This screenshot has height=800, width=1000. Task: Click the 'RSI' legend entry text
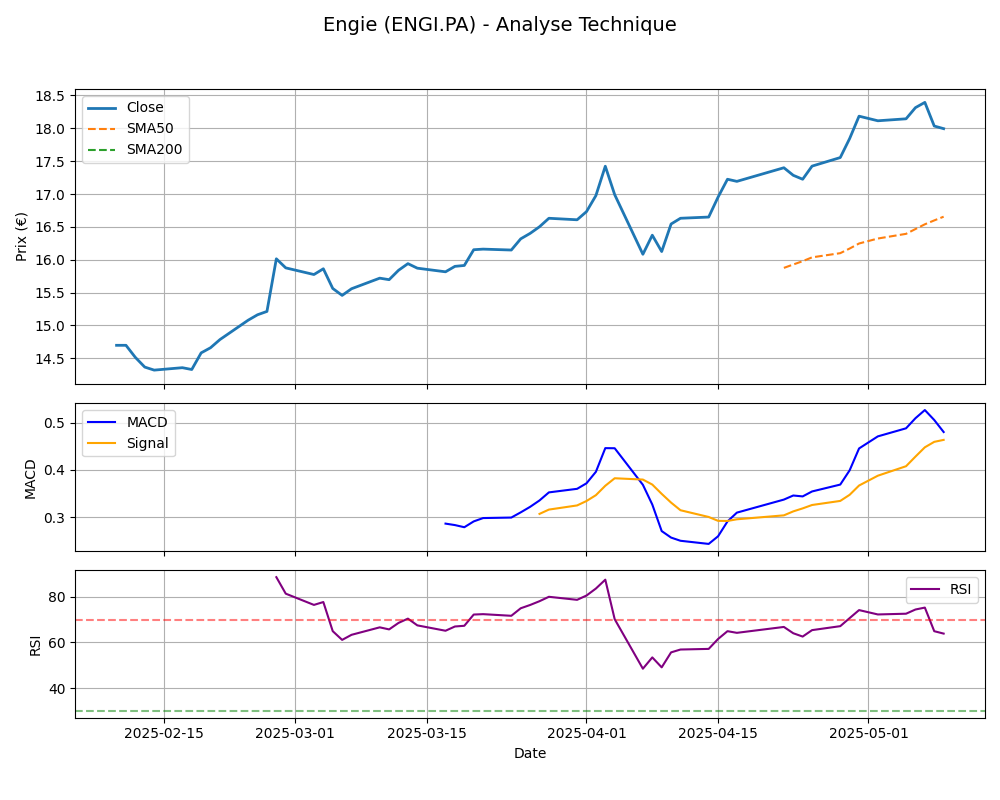(960, 589)
